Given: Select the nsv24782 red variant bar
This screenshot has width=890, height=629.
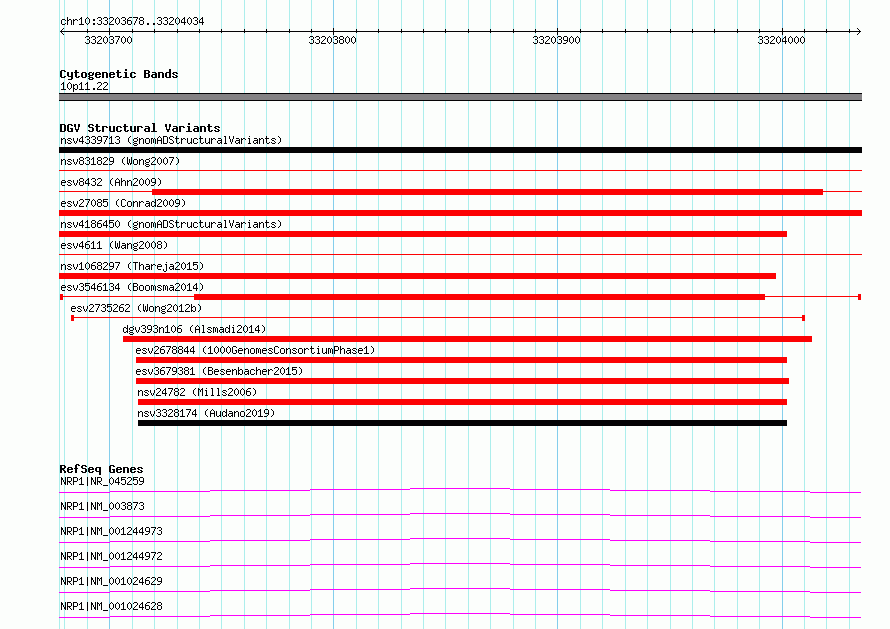Looking at the screenshot, I should (x=463, y=402).
